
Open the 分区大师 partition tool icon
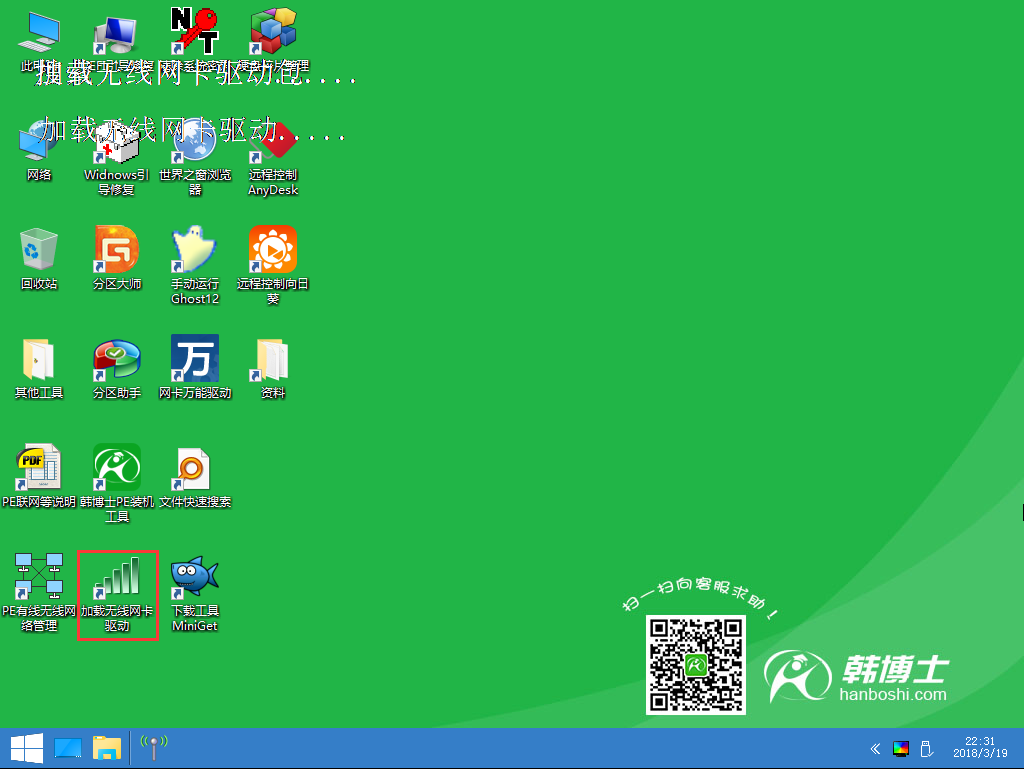click(x=117, y=250)
